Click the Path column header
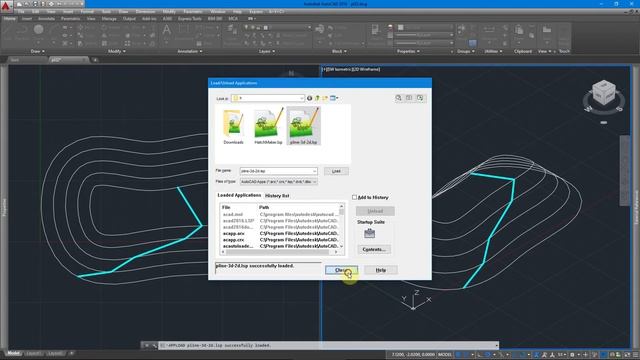The image size is (640, 360). [298, 207]
